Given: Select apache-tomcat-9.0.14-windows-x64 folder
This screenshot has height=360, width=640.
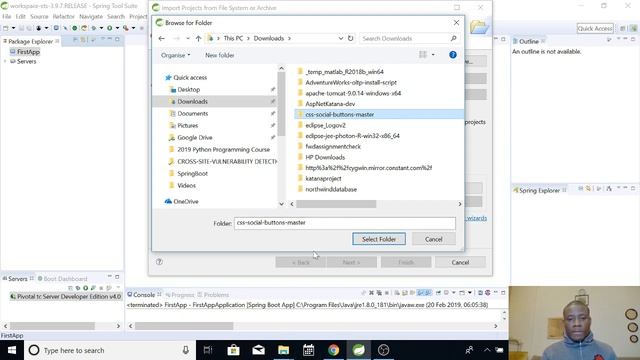Looking at the screenshot, I should click(353, 93).
